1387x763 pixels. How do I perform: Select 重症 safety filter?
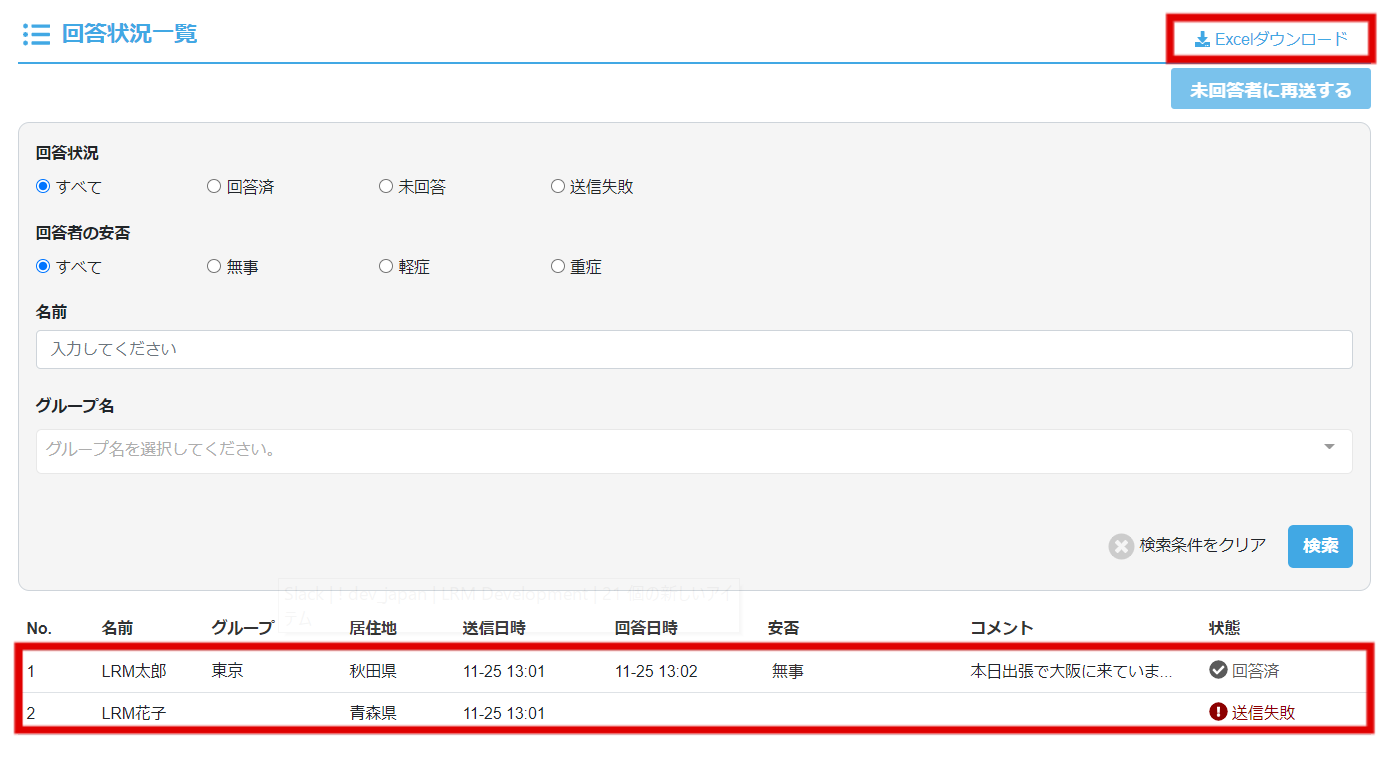pyautogui.click(x=557, y=266)
